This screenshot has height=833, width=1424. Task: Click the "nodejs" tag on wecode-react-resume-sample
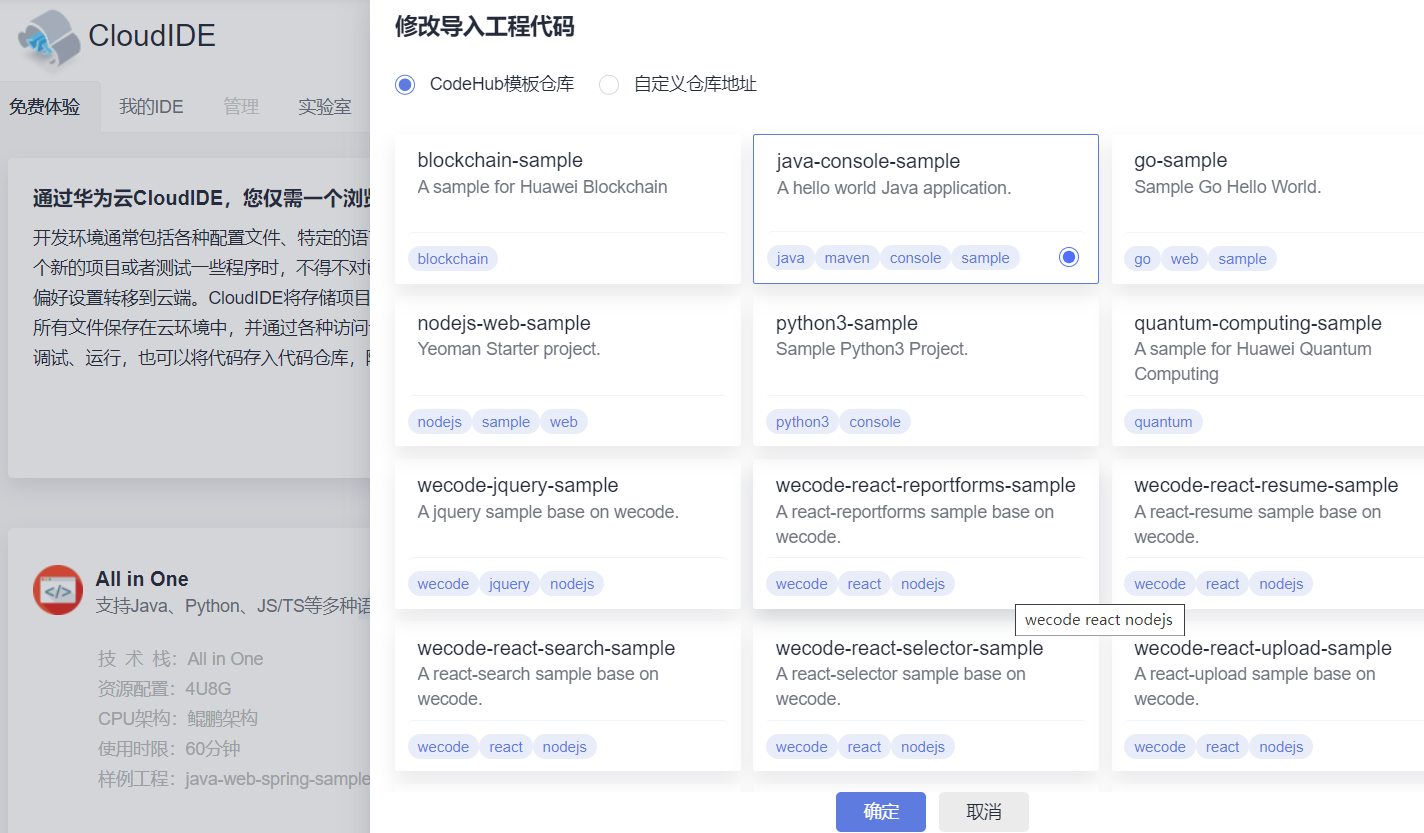[1281, 584]
